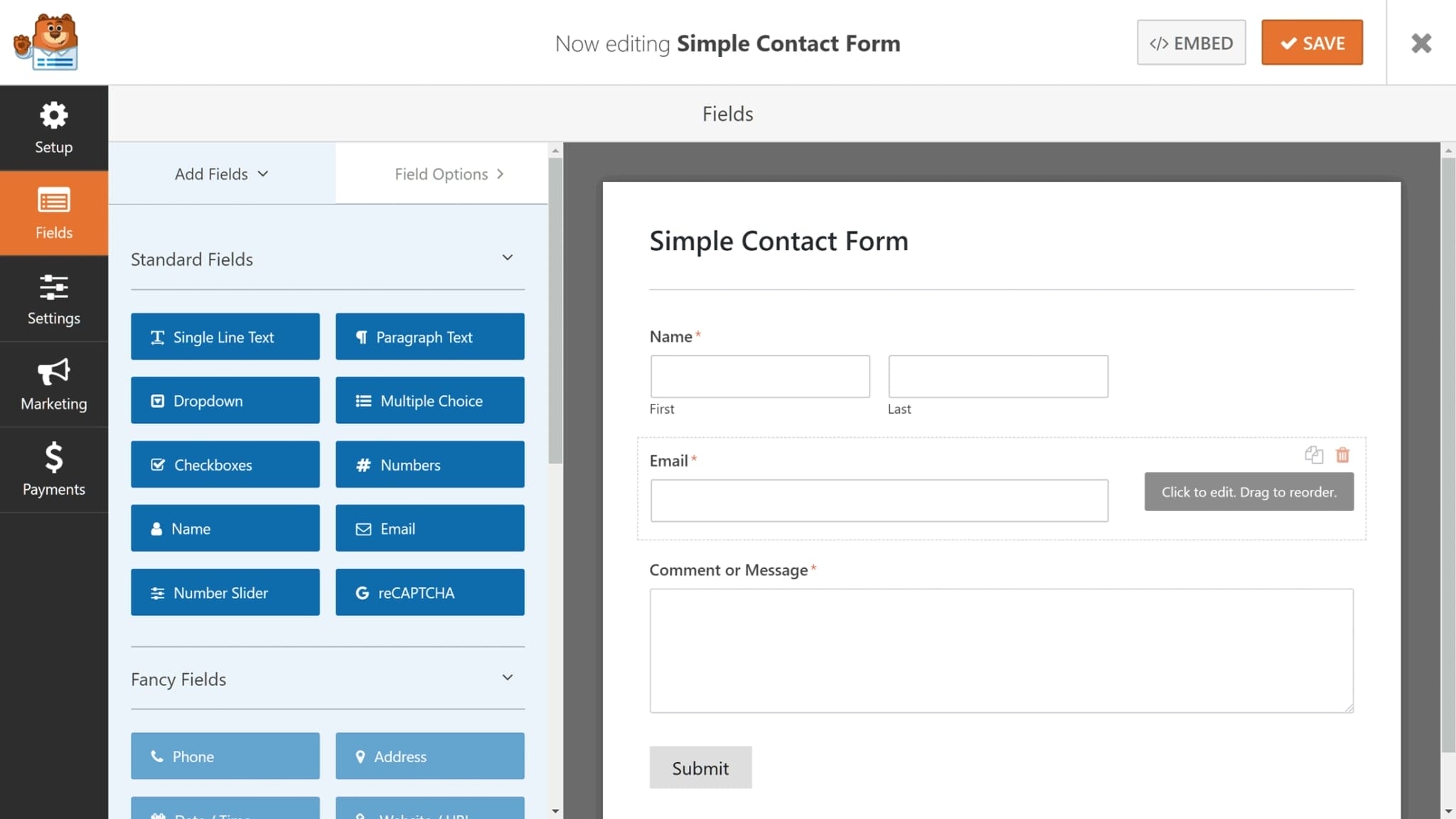Collapse the Standard Fields section
This screenshot has height=819, width=1456.
[508, 258]
